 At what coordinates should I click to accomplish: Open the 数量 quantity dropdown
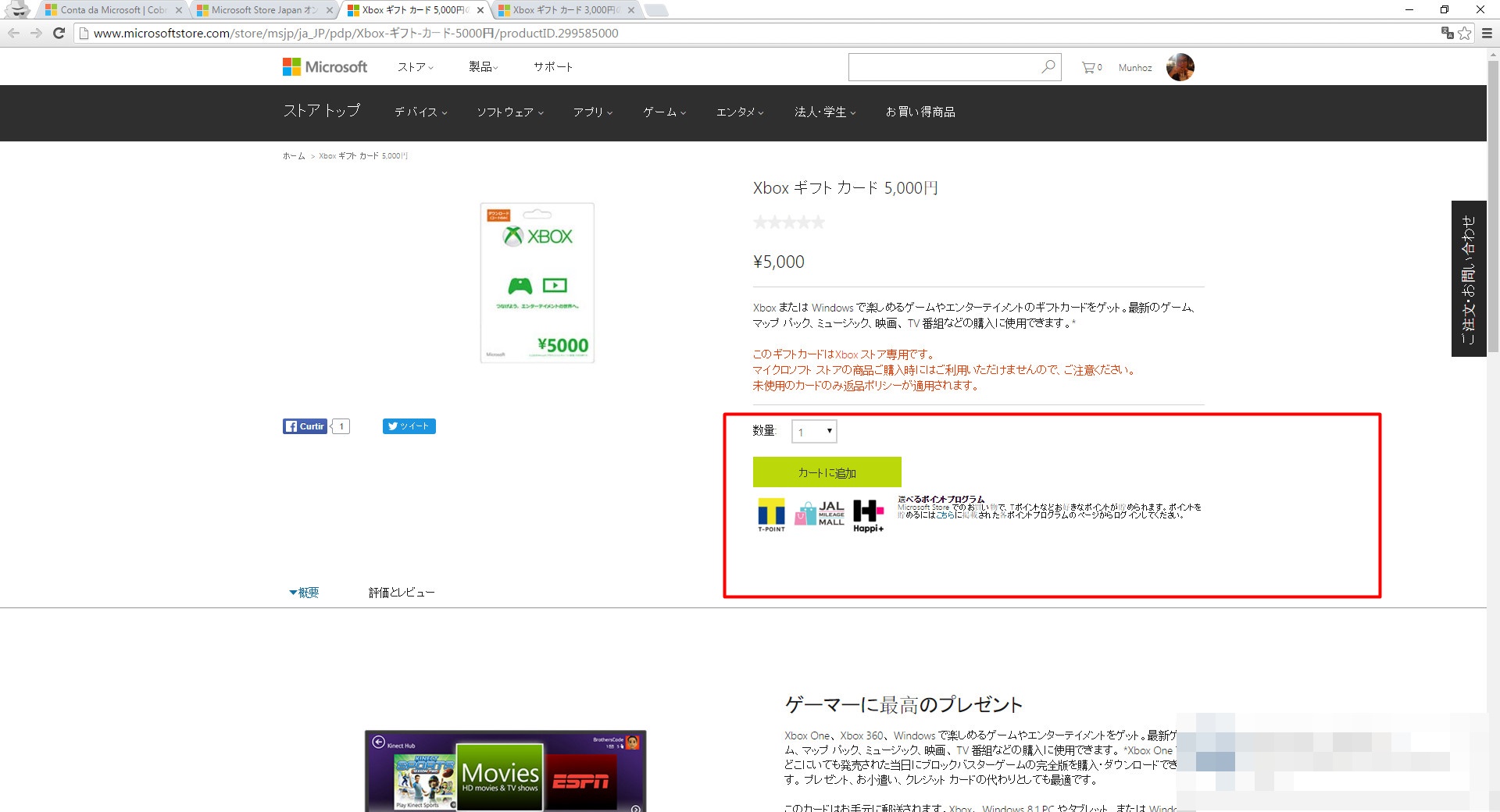[814, 432]
